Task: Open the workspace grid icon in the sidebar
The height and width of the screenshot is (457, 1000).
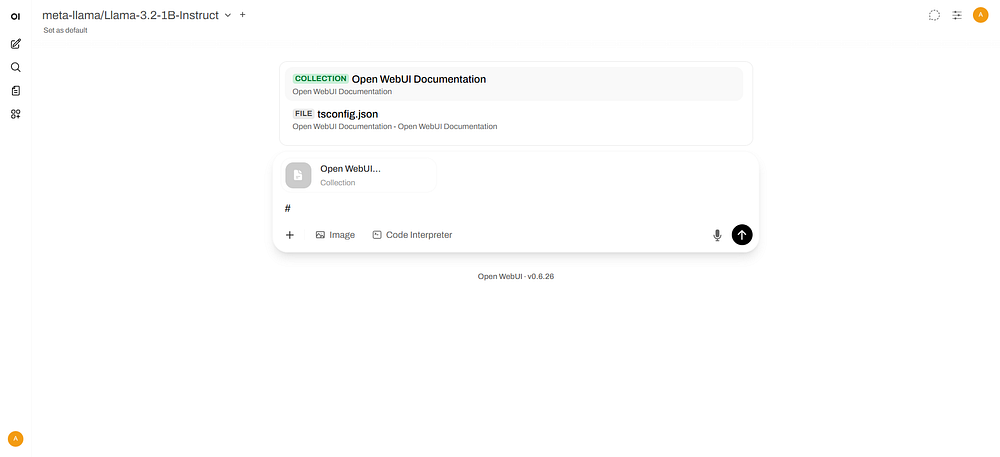Action: pos(15,114)
